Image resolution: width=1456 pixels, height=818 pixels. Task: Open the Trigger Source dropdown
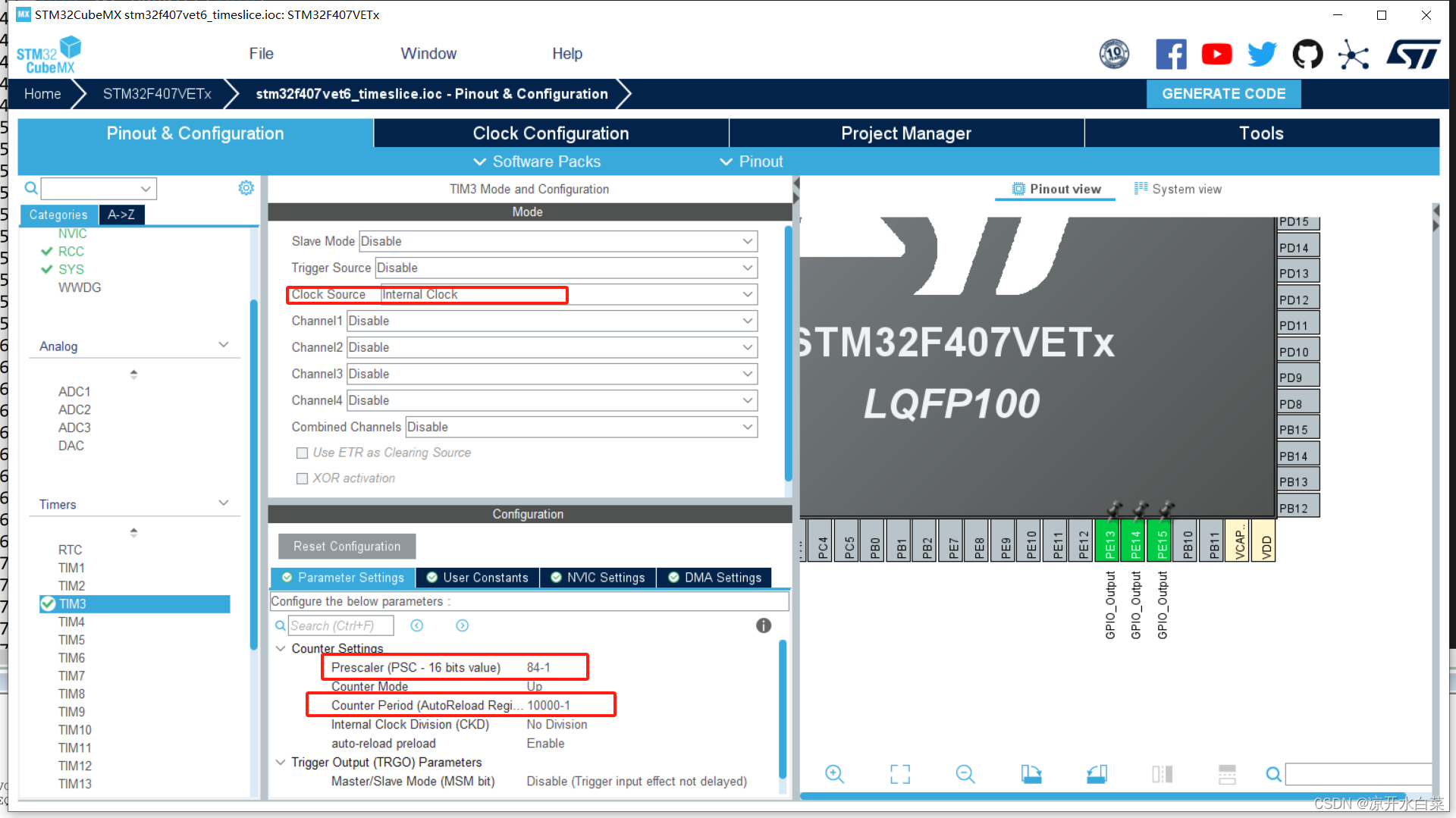tap(566, 268)
